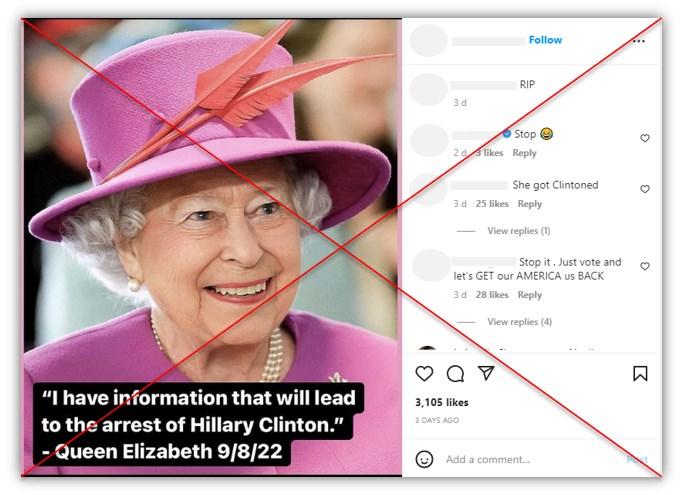Image resolution: width=682 pixels, height=495 pixels.
Task: Reply to the 'Stop' comment
Action: [x=524, y=153]
